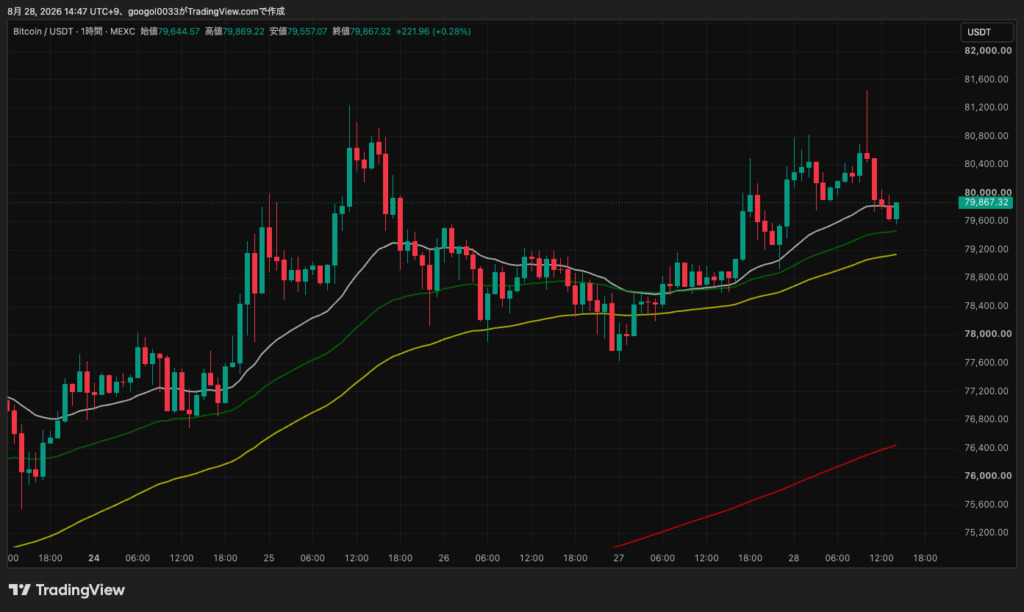Click the 77,600.00 price axis label
This screenshot has height=612, width=1024.
pyautogui.click(x=987, y=362)
